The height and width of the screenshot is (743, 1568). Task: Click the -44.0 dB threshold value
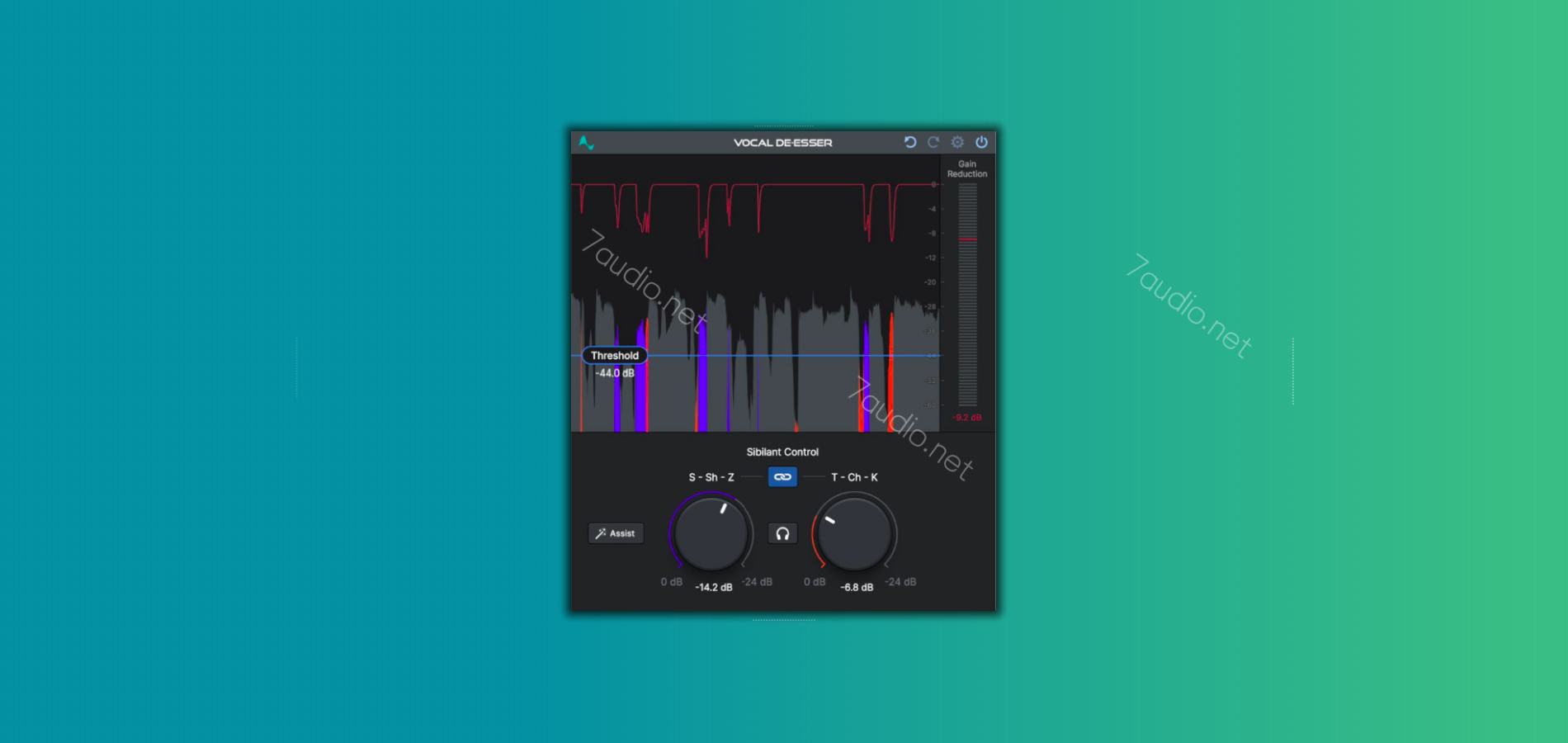click(615, 373)
